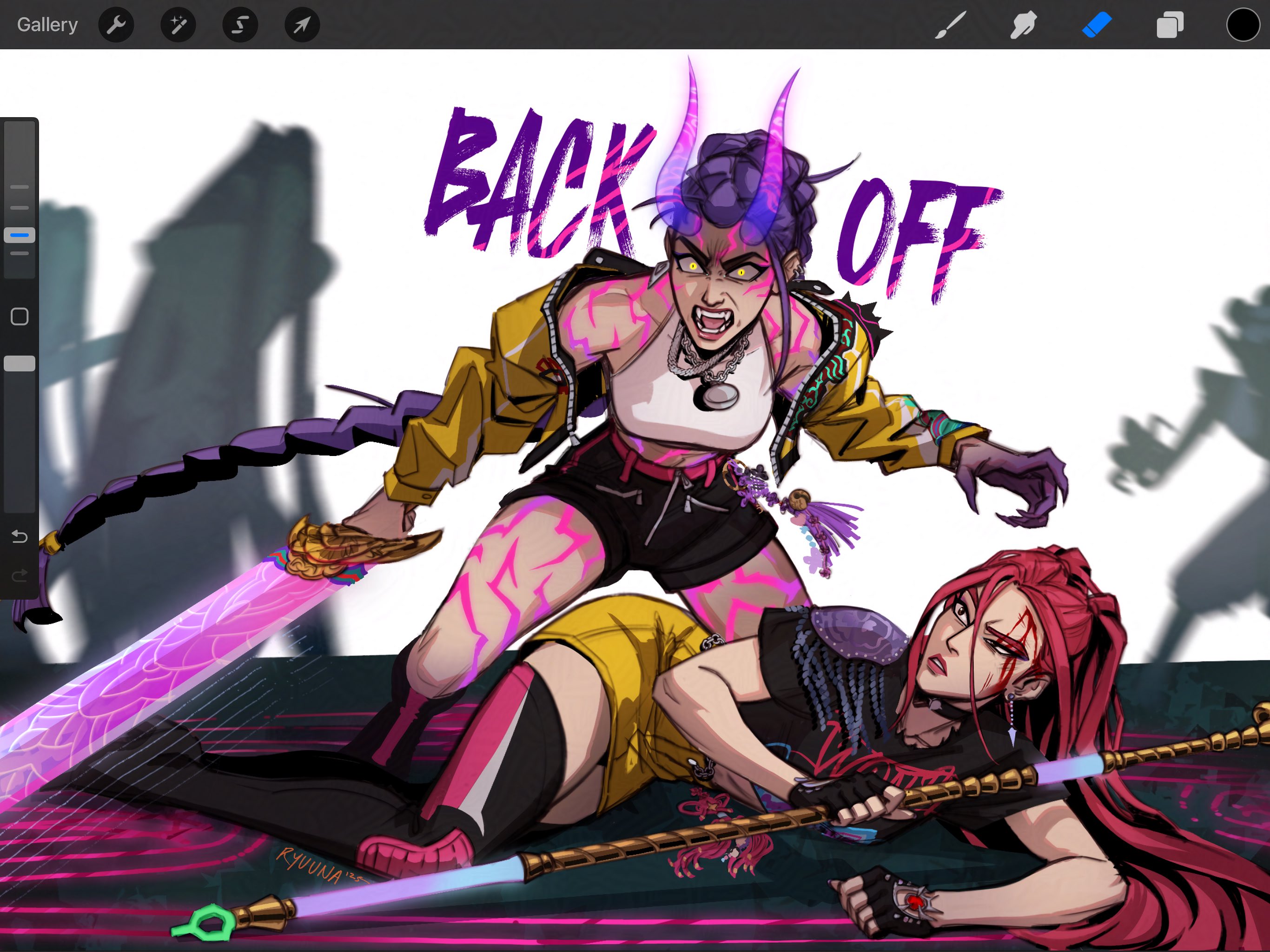
Task: Undo the last stroke
Action: [20, 536]
